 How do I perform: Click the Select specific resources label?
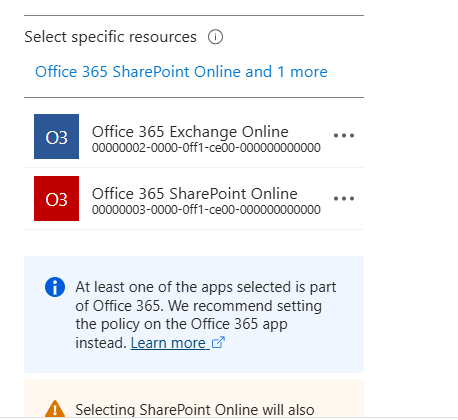(x=110, y=37)
